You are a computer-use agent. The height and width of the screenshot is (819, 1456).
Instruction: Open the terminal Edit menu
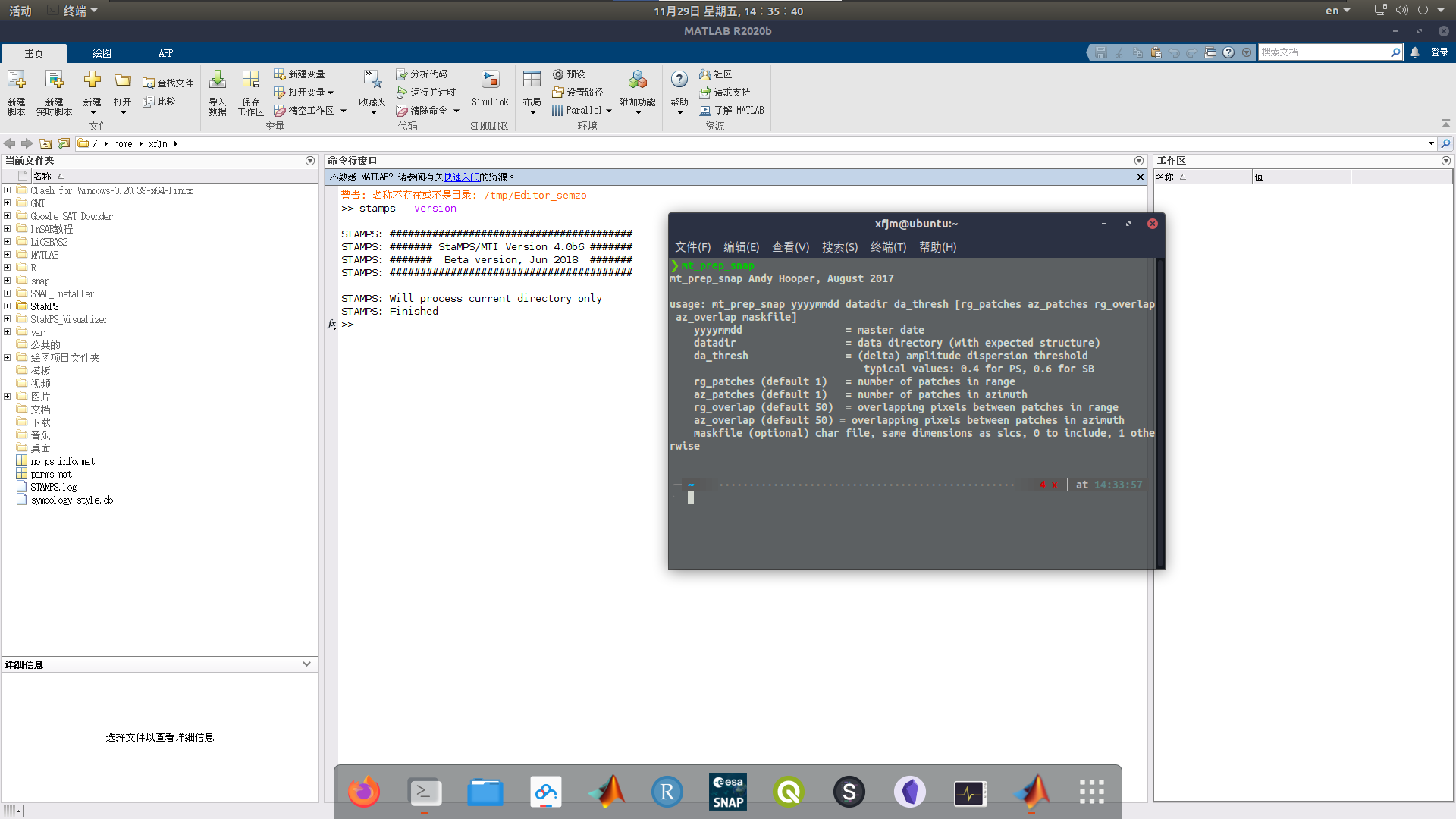coord(741,247)
